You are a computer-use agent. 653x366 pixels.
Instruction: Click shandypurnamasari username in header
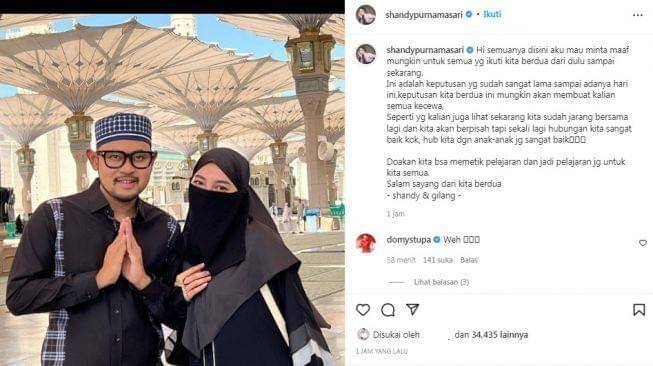(x=424, y=15)
